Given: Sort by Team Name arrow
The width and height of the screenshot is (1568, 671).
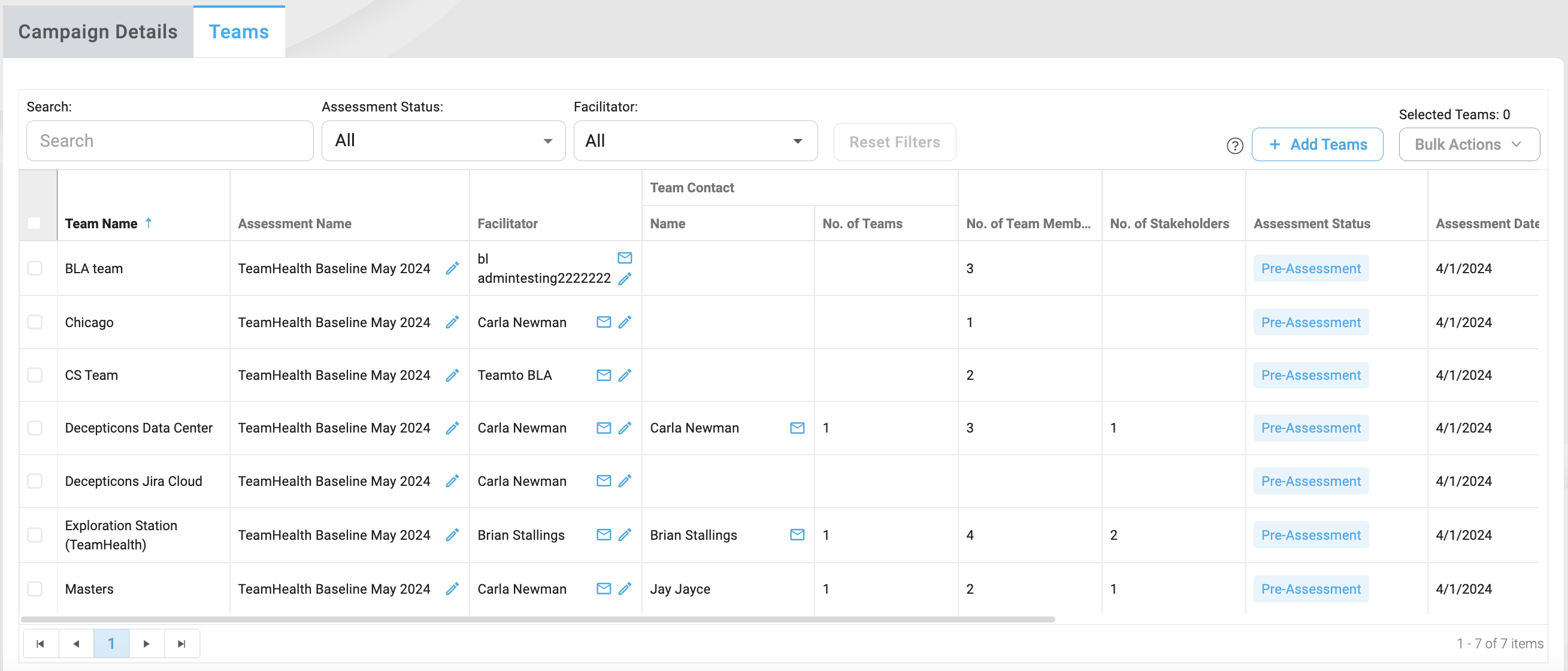Looking at the screenshot, I should (x=148, y=223).
